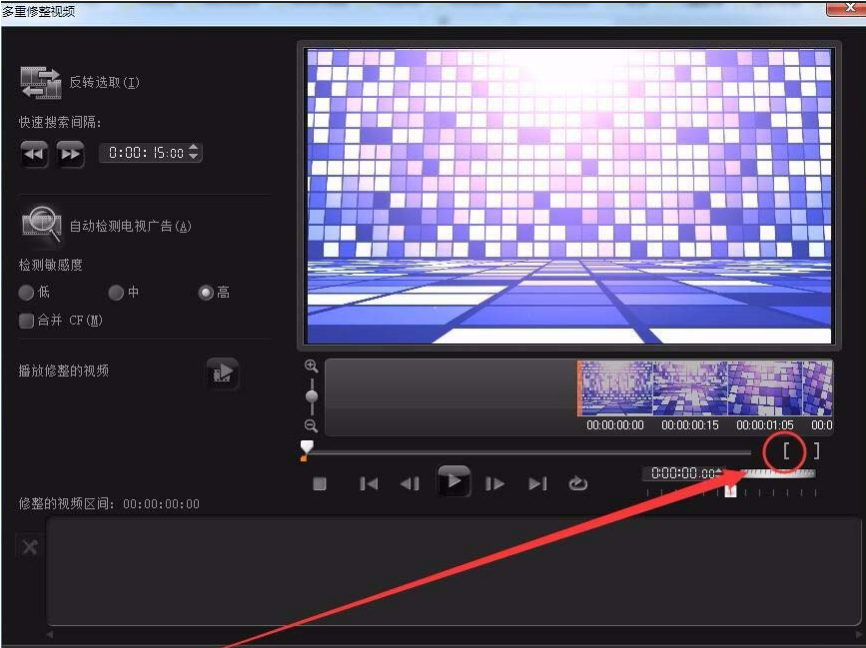Screen dimensions: 866x648
Task: Set the mark-in point with the [ button
Action: pos(786,451)
